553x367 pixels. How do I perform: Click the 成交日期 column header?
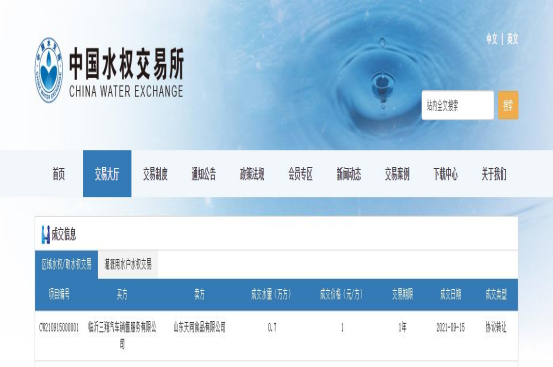click(450, 294)
